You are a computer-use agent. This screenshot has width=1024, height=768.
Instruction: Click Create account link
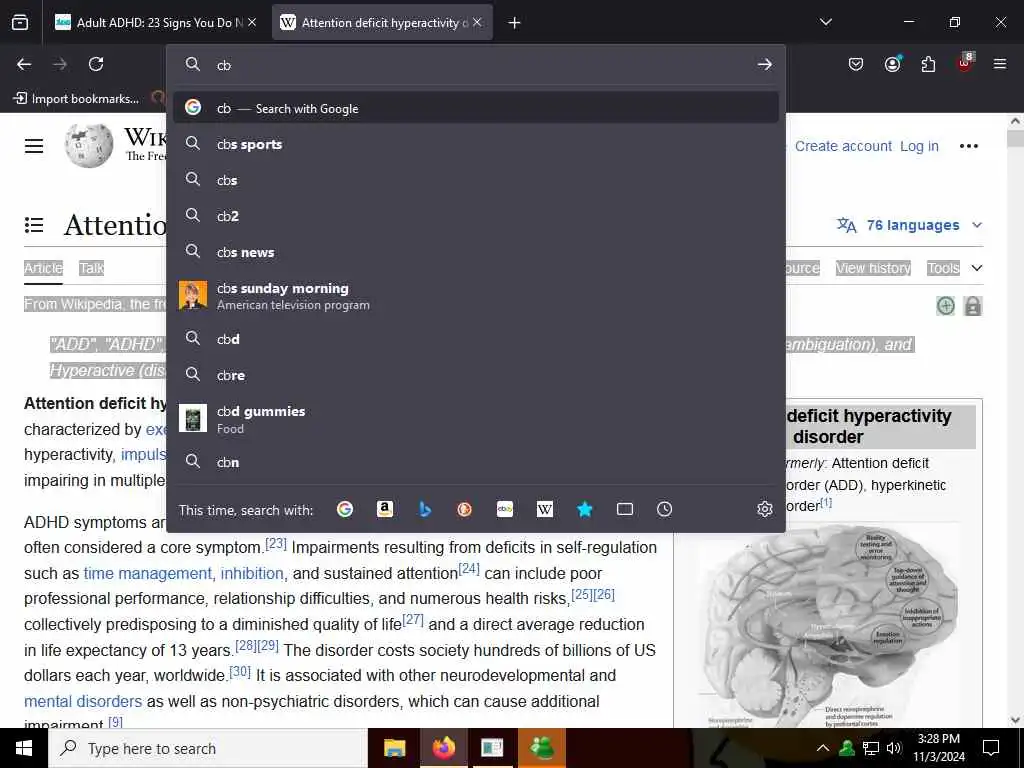point(842,146)
